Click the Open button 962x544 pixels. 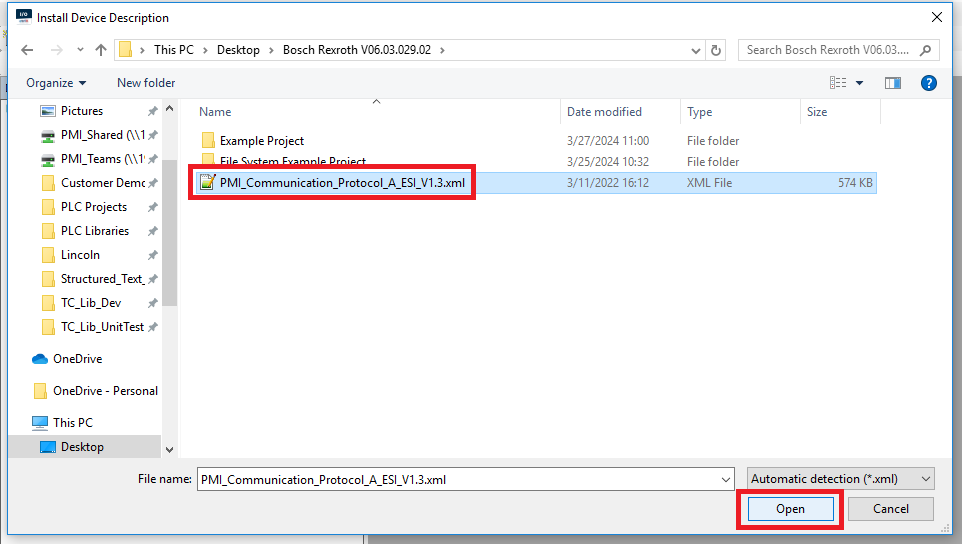click(x=790, y=509)
